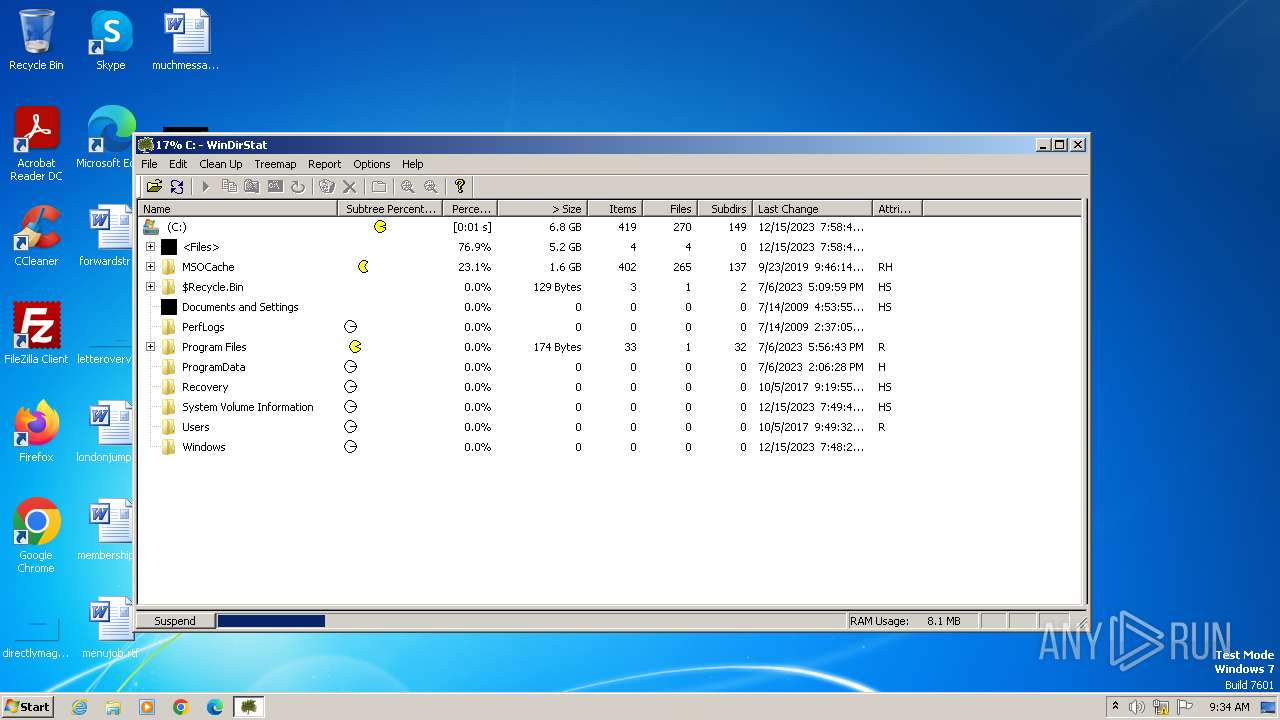
Task: Click the Select Parent folder toolbar icon
Action: (x=379, y=186)
